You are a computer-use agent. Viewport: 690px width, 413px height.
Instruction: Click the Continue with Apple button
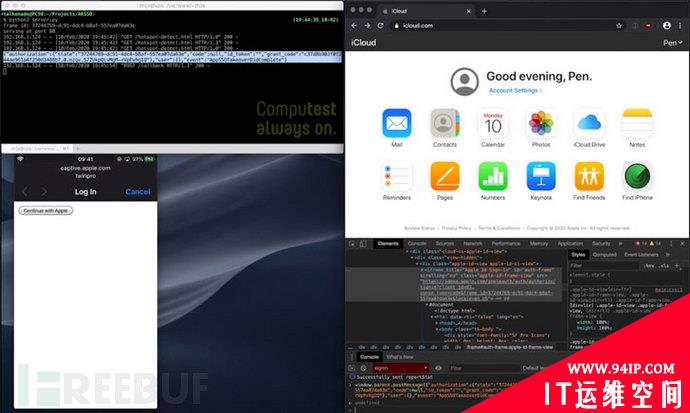46,211
